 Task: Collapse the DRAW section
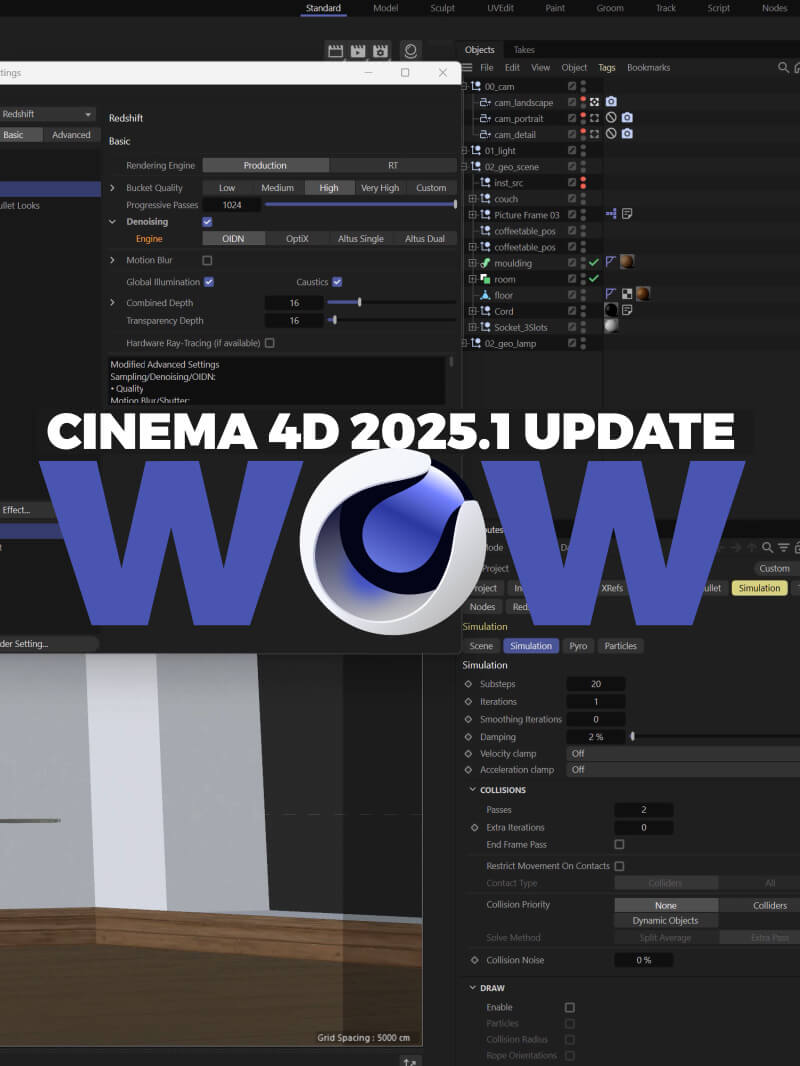click(x=473, y=987)
